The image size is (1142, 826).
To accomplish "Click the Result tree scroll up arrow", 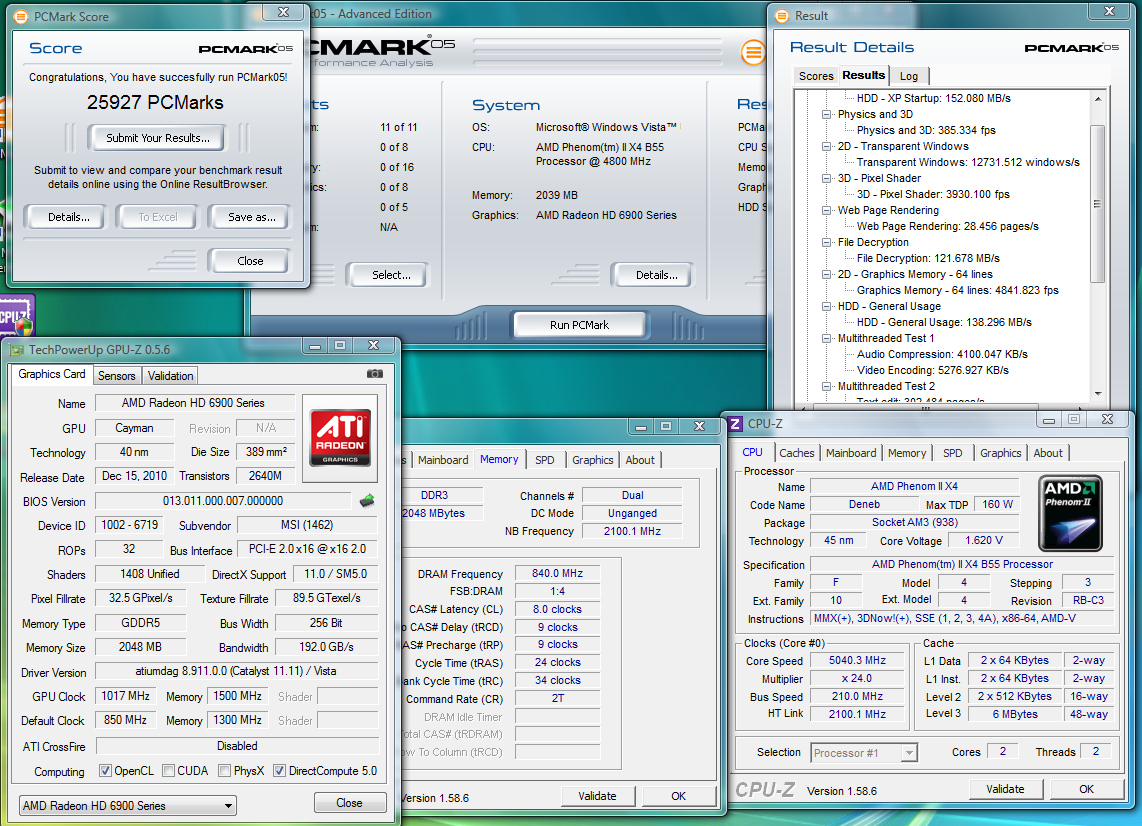I will pyautogui.click(x=1098, y=98).
